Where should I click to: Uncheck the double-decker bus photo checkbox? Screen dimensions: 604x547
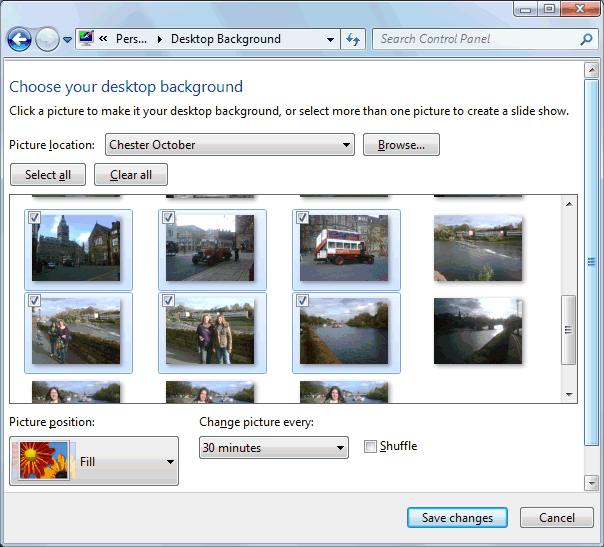pos(302,217)
